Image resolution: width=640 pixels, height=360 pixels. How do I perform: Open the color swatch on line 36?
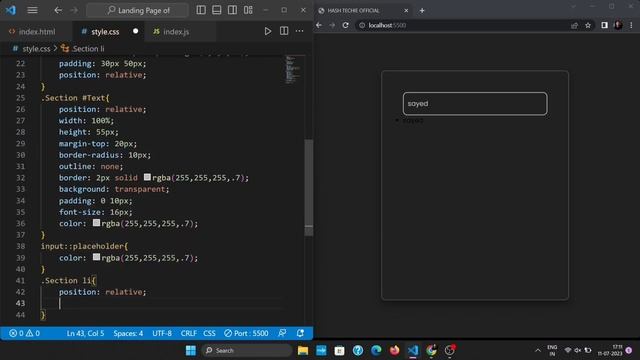pos(96,223)
